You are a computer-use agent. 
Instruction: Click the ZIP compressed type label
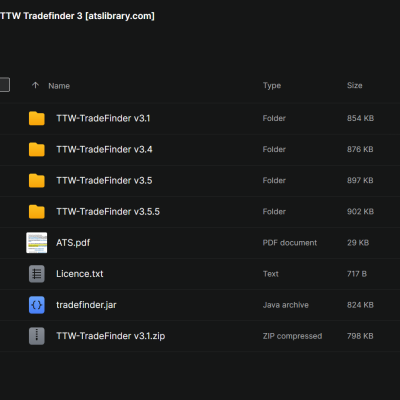[x=292, y=336]
